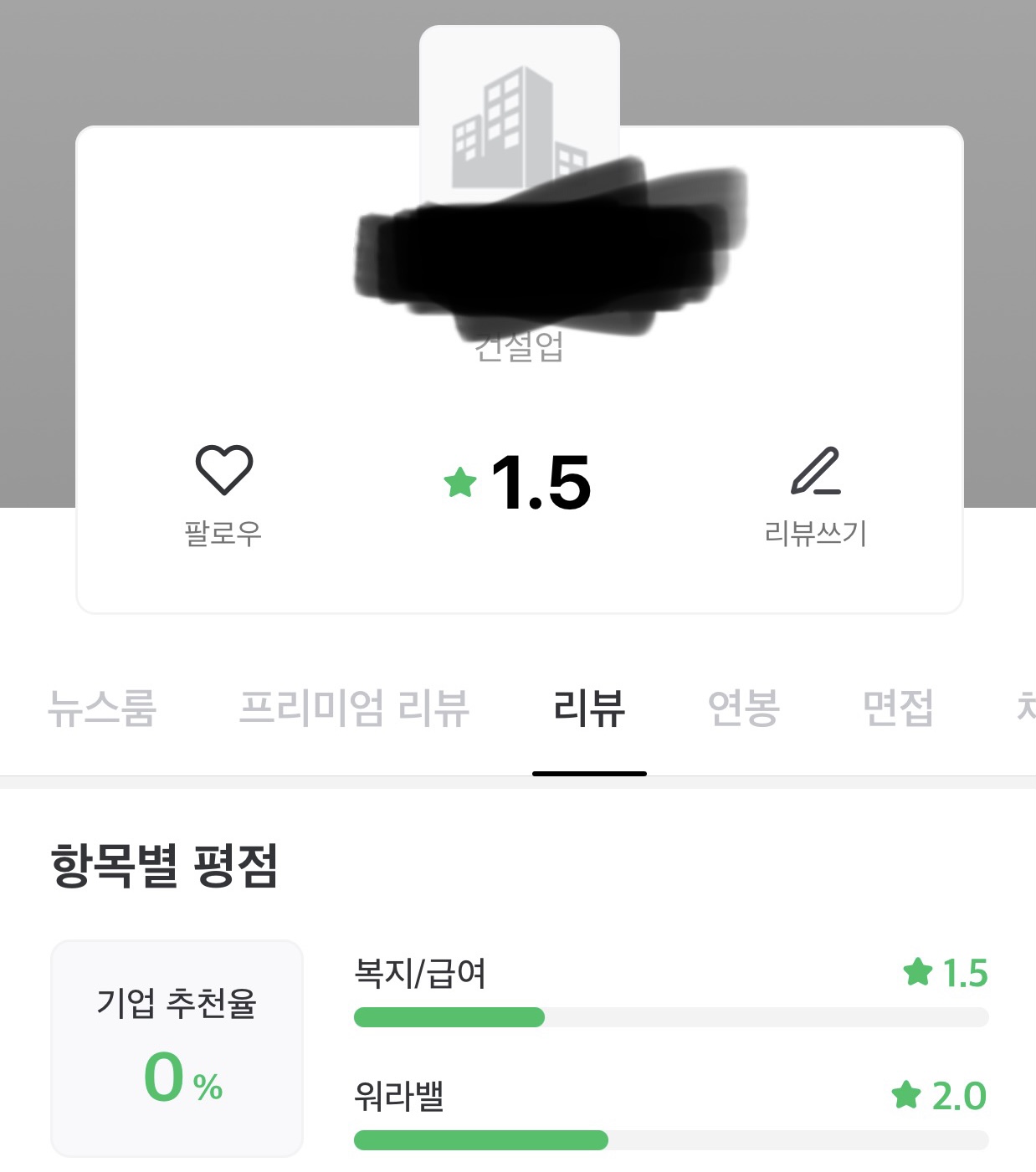Open the 뉴스룸 tab
Image resolution: width=1036 pixels, height=1172 pixels.
[x=102, y=708]
